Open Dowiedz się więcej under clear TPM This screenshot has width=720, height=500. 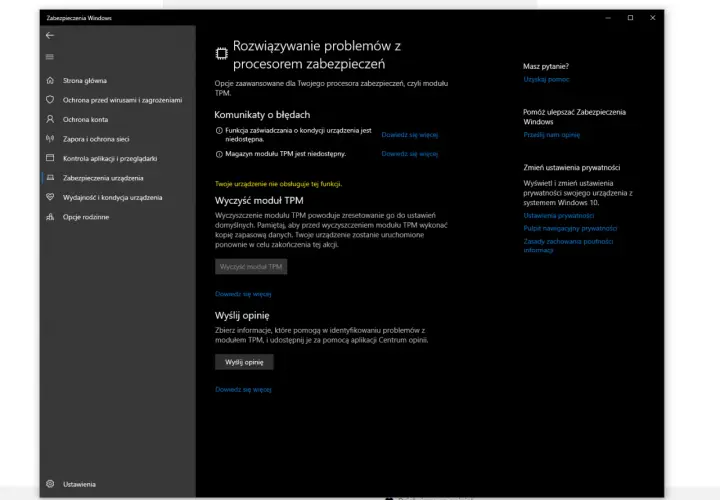point(243,294)
